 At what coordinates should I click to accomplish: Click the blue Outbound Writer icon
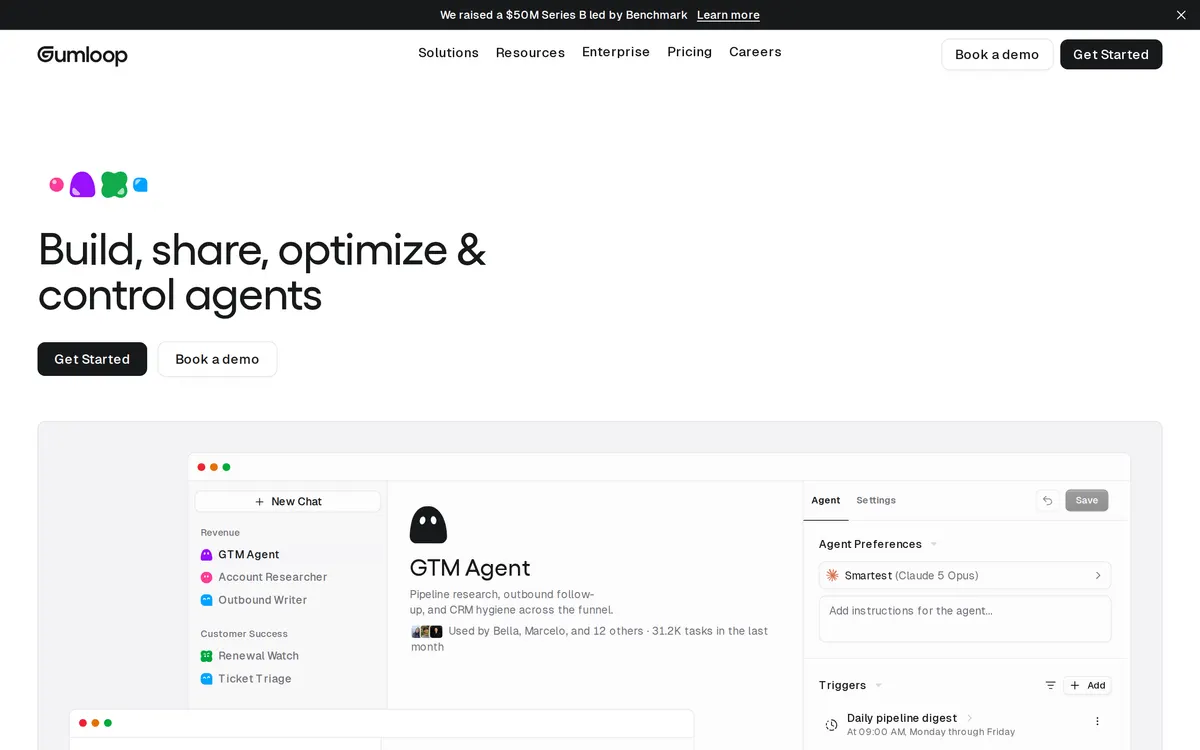pos(206,600)
